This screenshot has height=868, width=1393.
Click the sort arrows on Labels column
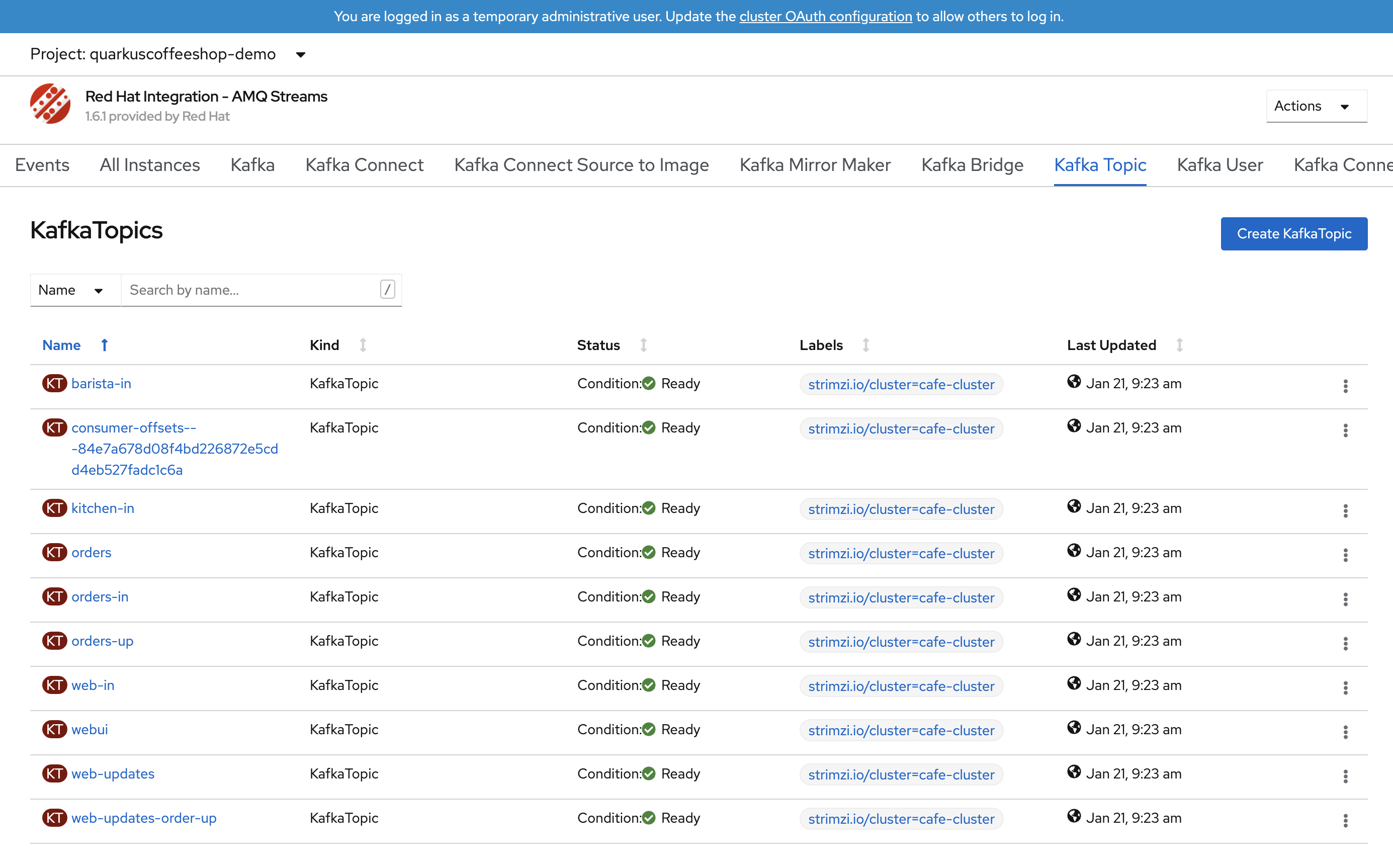tap(865, 345)
